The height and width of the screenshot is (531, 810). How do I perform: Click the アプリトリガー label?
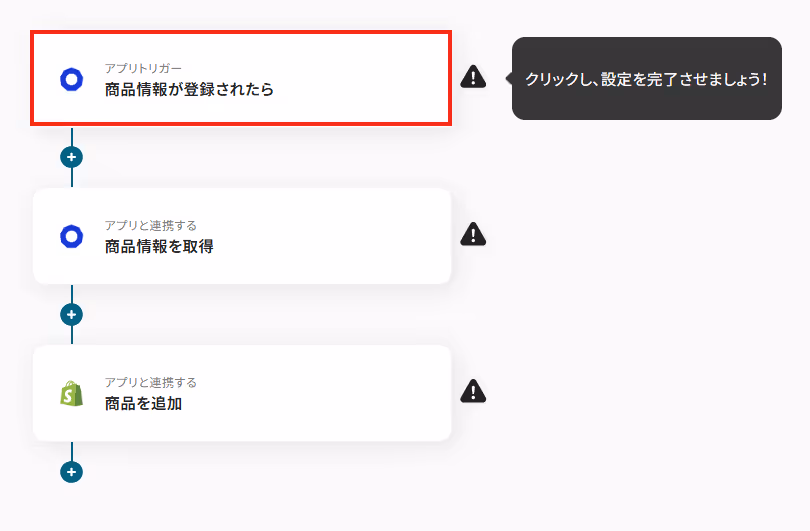point(143,68)
